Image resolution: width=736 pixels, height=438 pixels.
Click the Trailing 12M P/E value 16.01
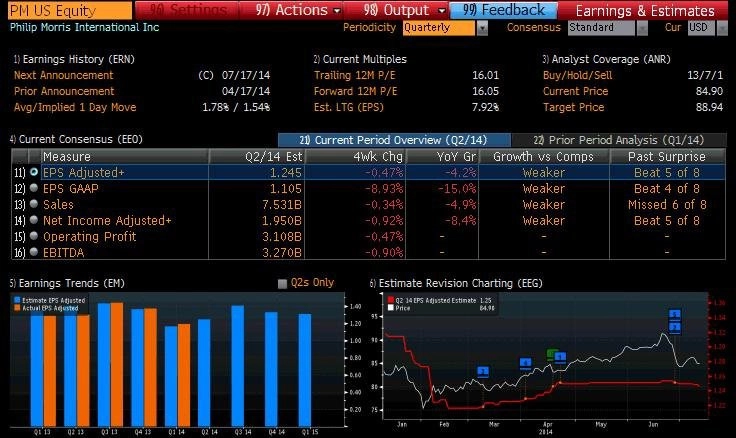(x=485, y=75)
